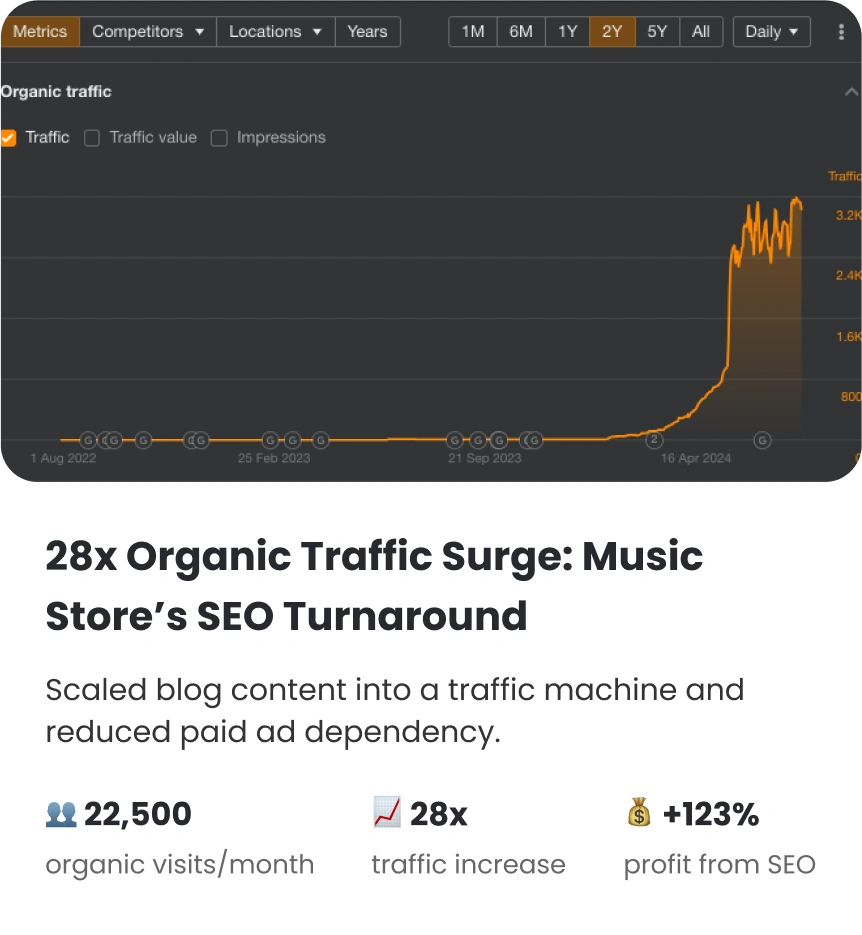Image resolution: width=862 pixels, height=935 pixels.
Task: Collapse the Organic traffic section chevron
Action: [x=851, y=92]
